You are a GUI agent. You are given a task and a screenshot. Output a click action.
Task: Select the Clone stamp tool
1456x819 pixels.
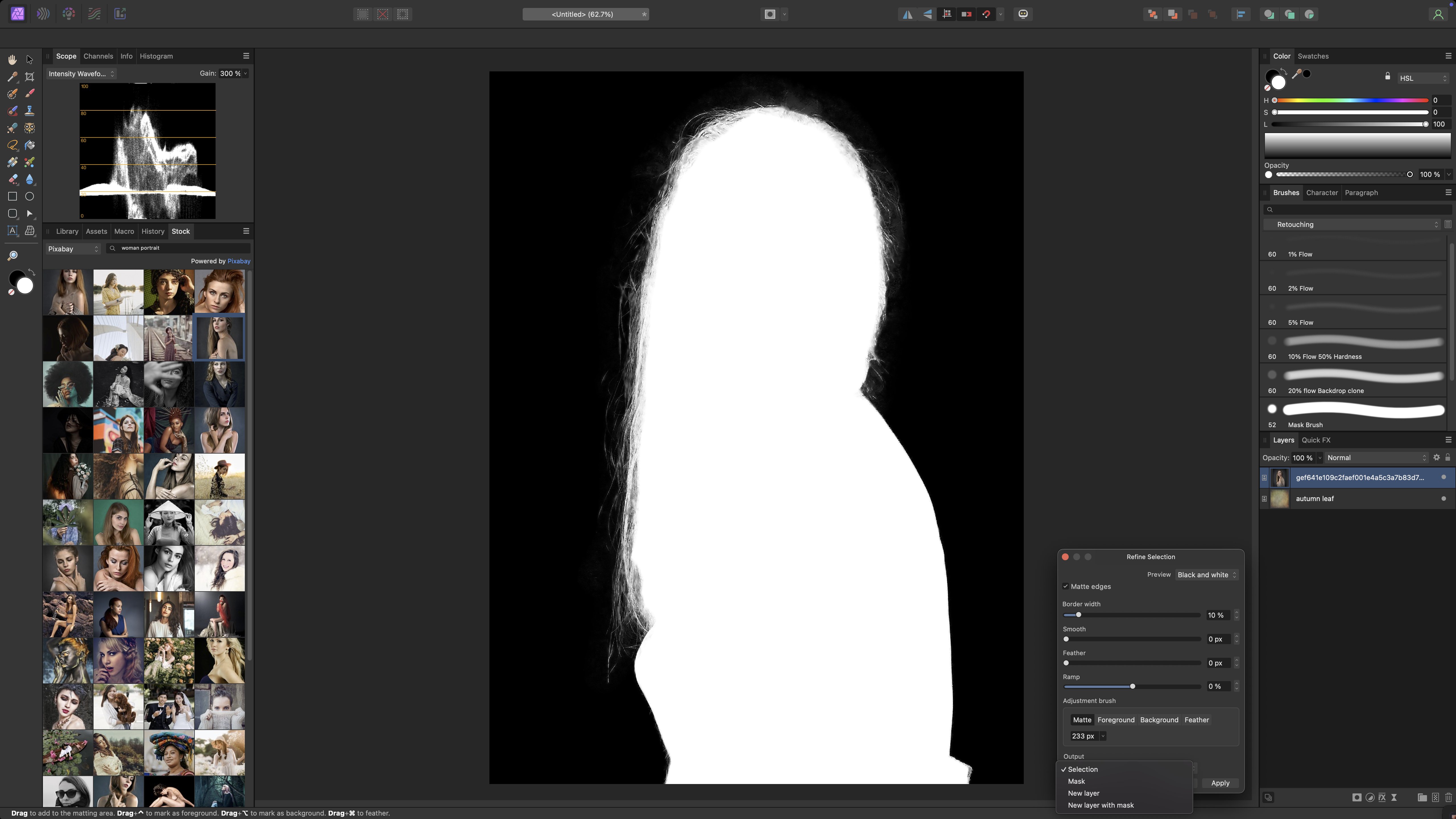[x=30, y=111]
